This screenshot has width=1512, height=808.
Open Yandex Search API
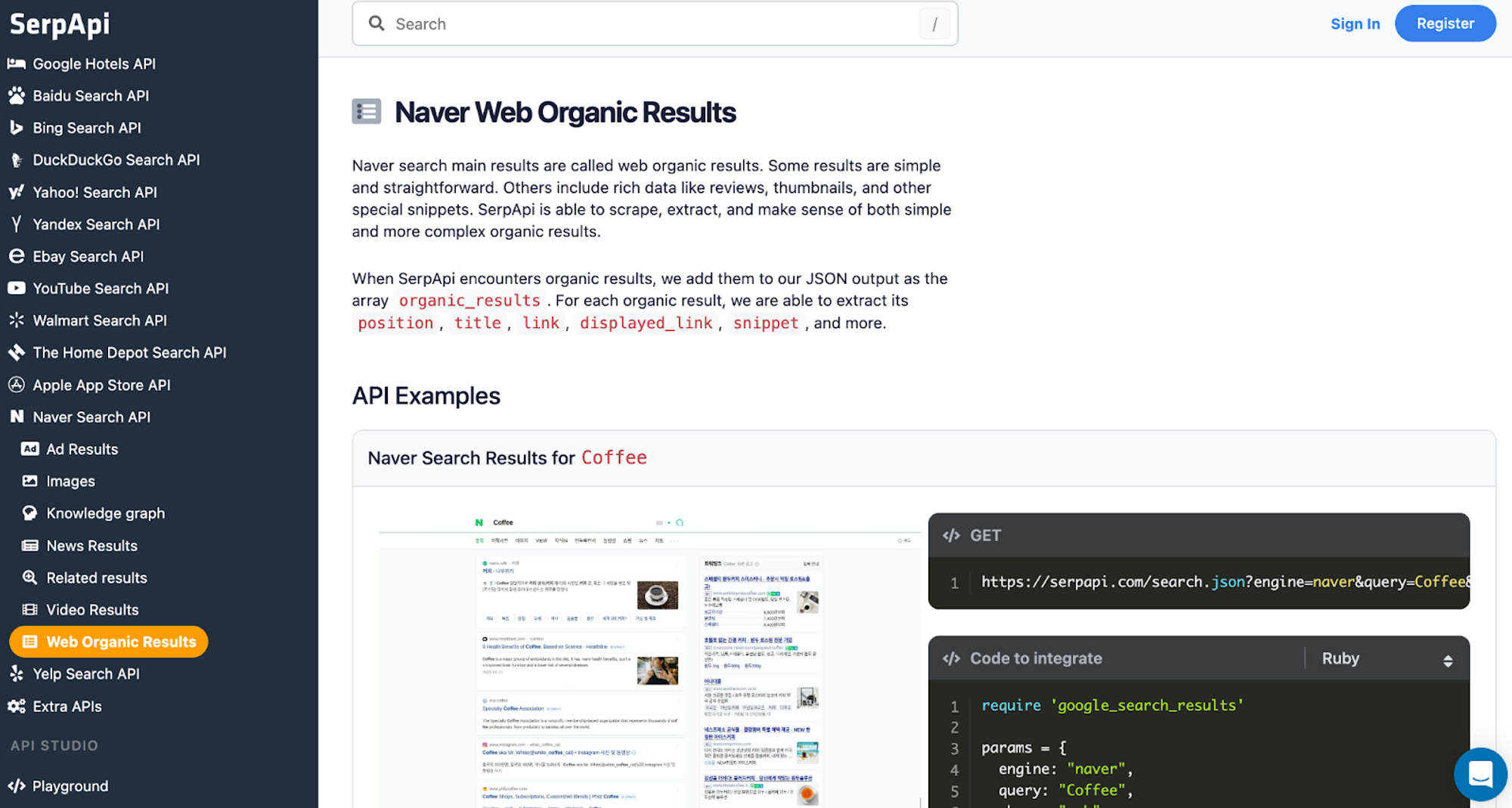point(96,224)
